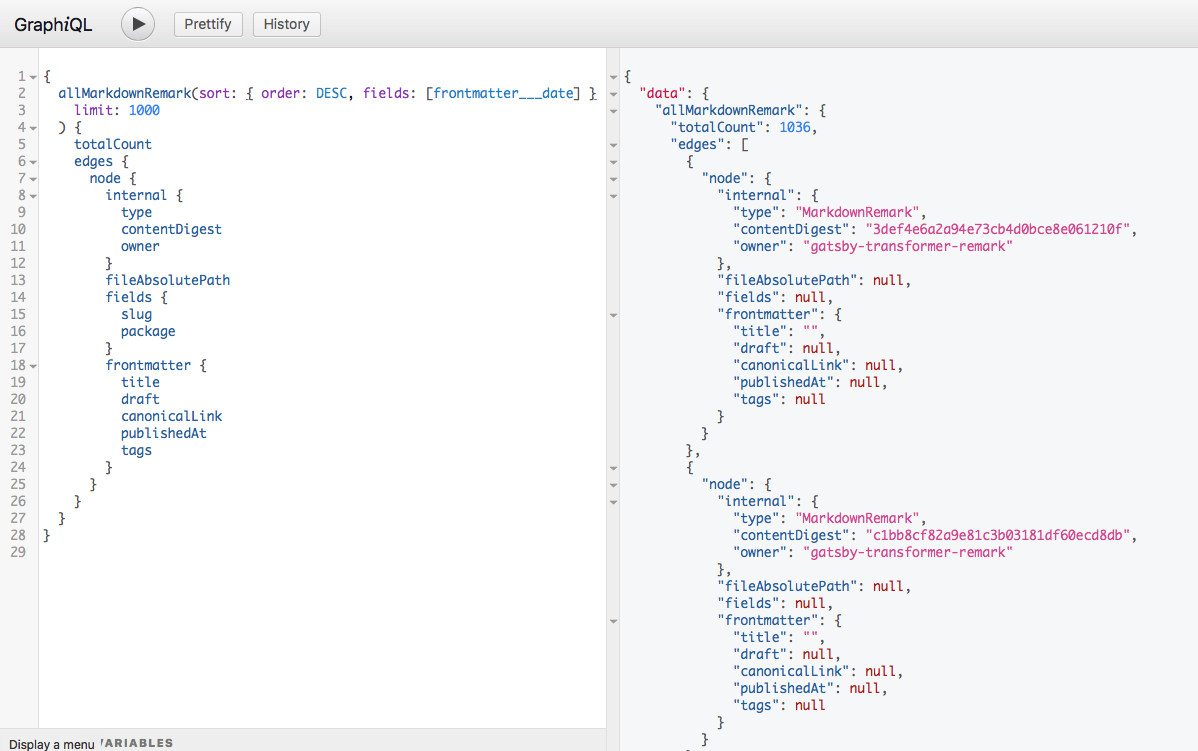Open the History panel
The width and height of the screenshot is (1198, 751).
286,23
